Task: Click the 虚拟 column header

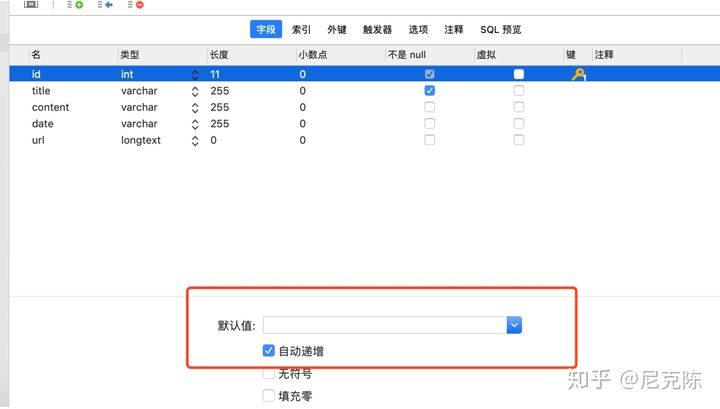Action: pos(486,55)
